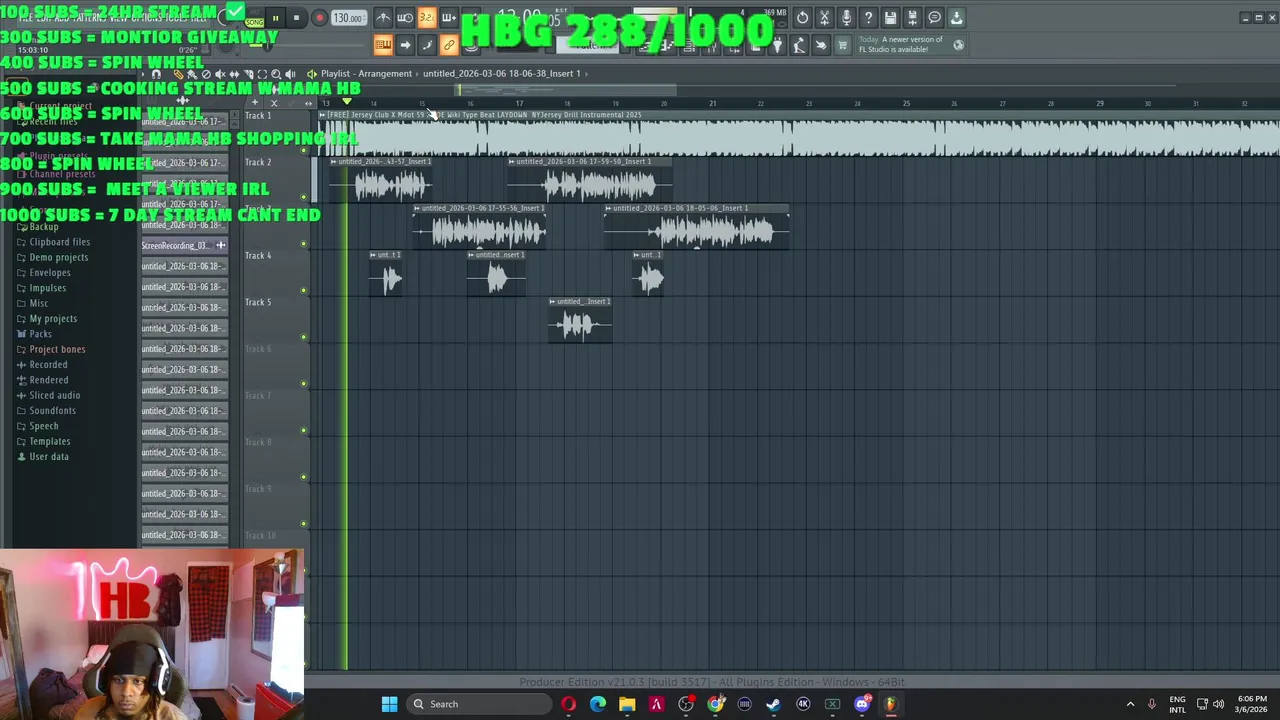The width and height of the screenshot is (1280, 720).
Task: Open the Playlist - Arrangement breadcrumb
Action: pyautogui.click(x=366, y=74)
